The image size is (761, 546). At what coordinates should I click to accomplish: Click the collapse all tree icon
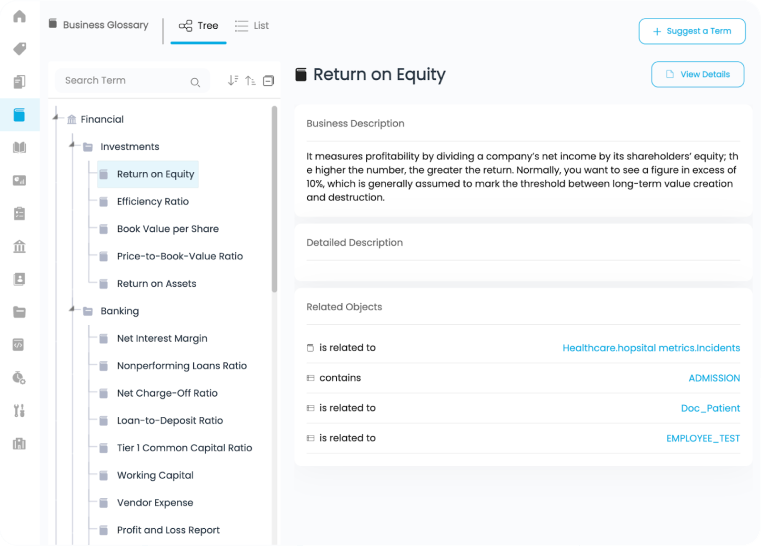[268, 81]
